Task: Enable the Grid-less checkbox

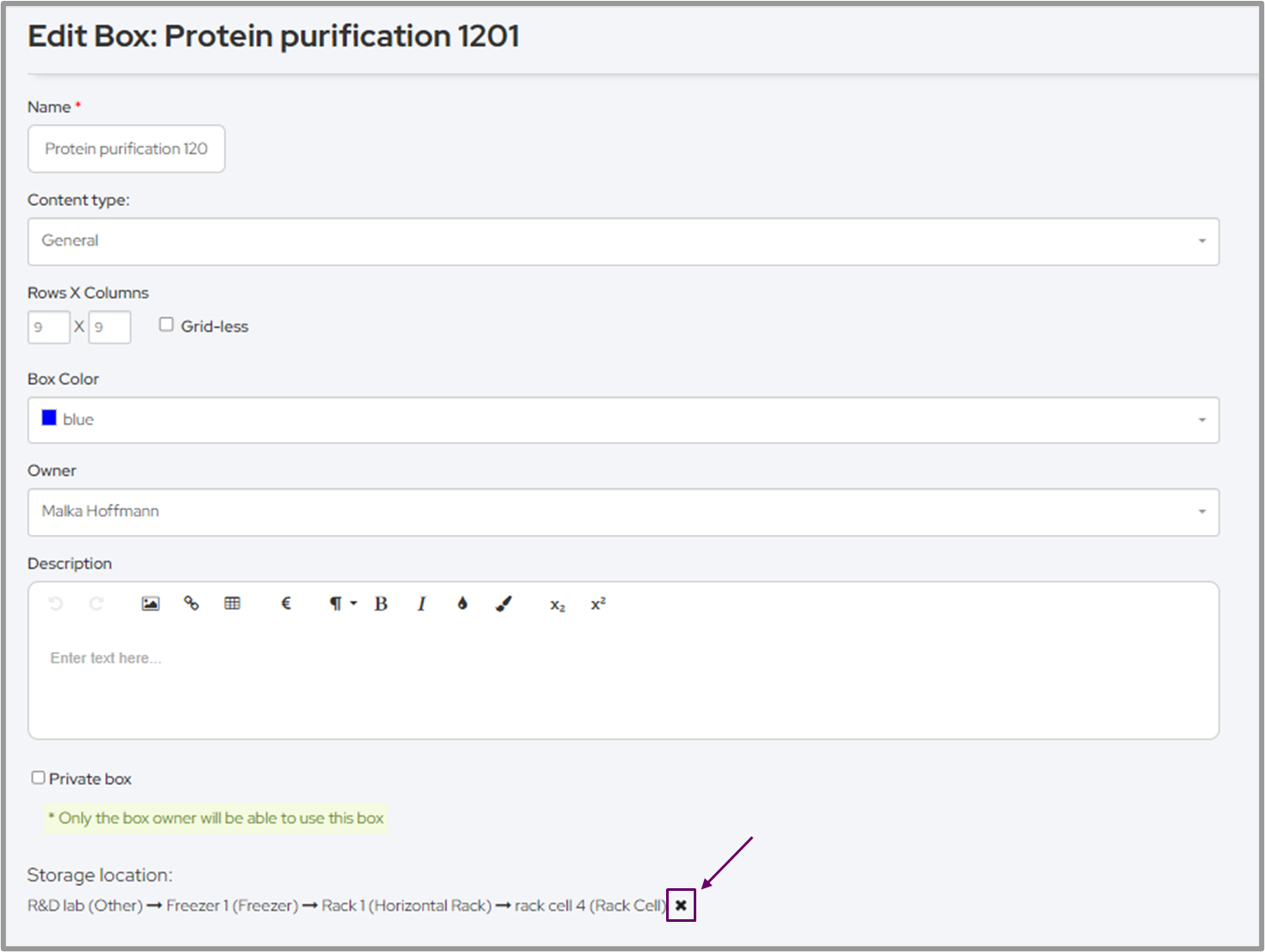Action: tap(166, 325)
